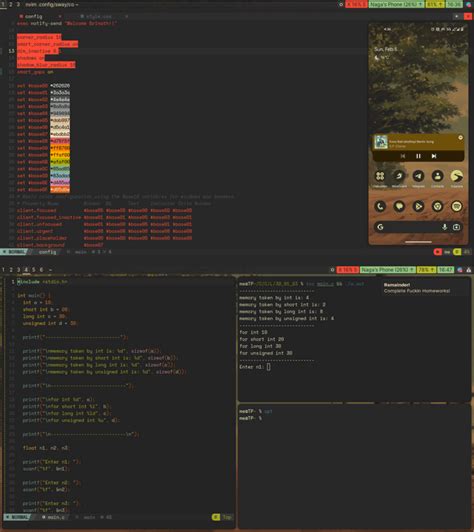
Task: Click the 'client.unfocused' line in config
Action: (x=105, y=224)
